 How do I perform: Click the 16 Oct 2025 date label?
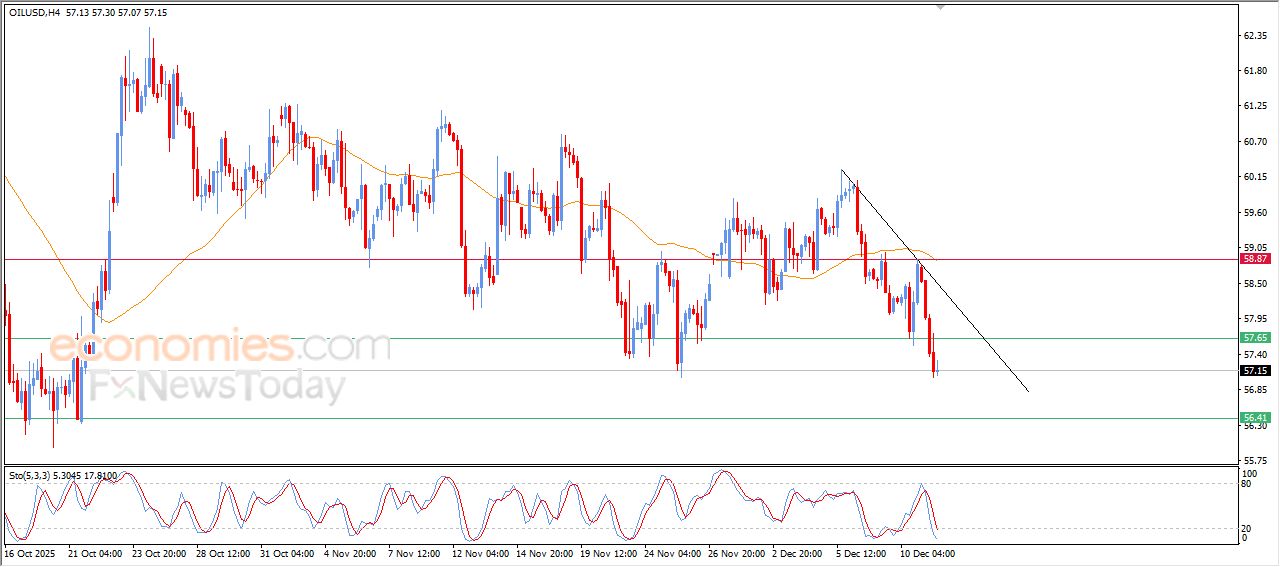pos(29,552)
